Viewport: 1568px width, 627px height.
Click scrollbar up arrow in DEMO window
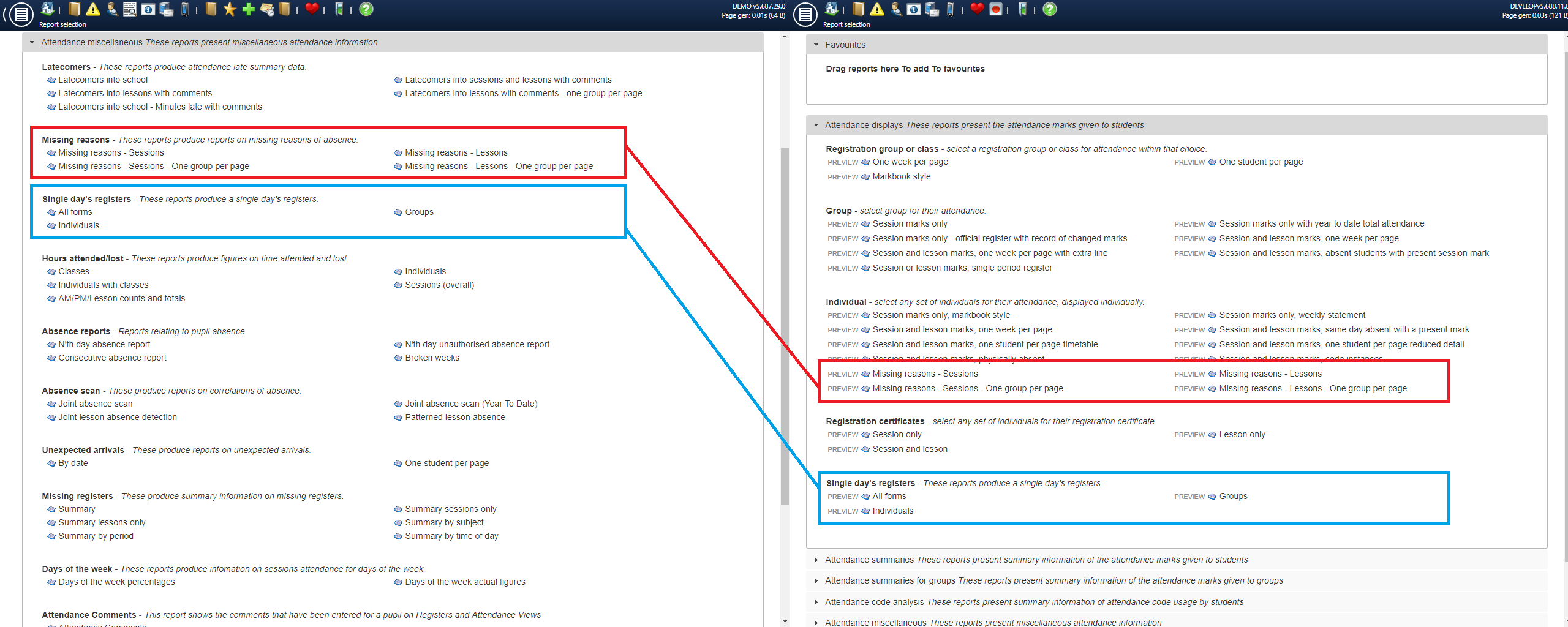tap(785, 37)
